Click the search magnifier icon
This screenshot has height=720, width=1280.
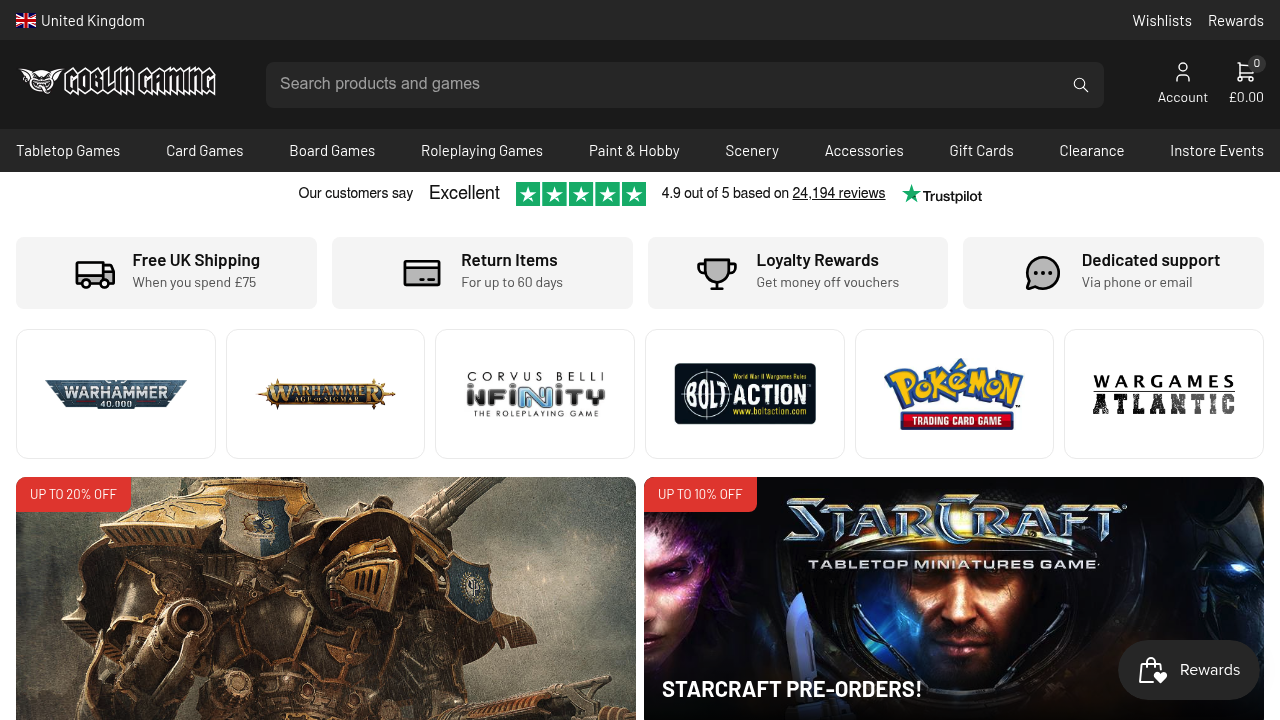click(1081, 85)
